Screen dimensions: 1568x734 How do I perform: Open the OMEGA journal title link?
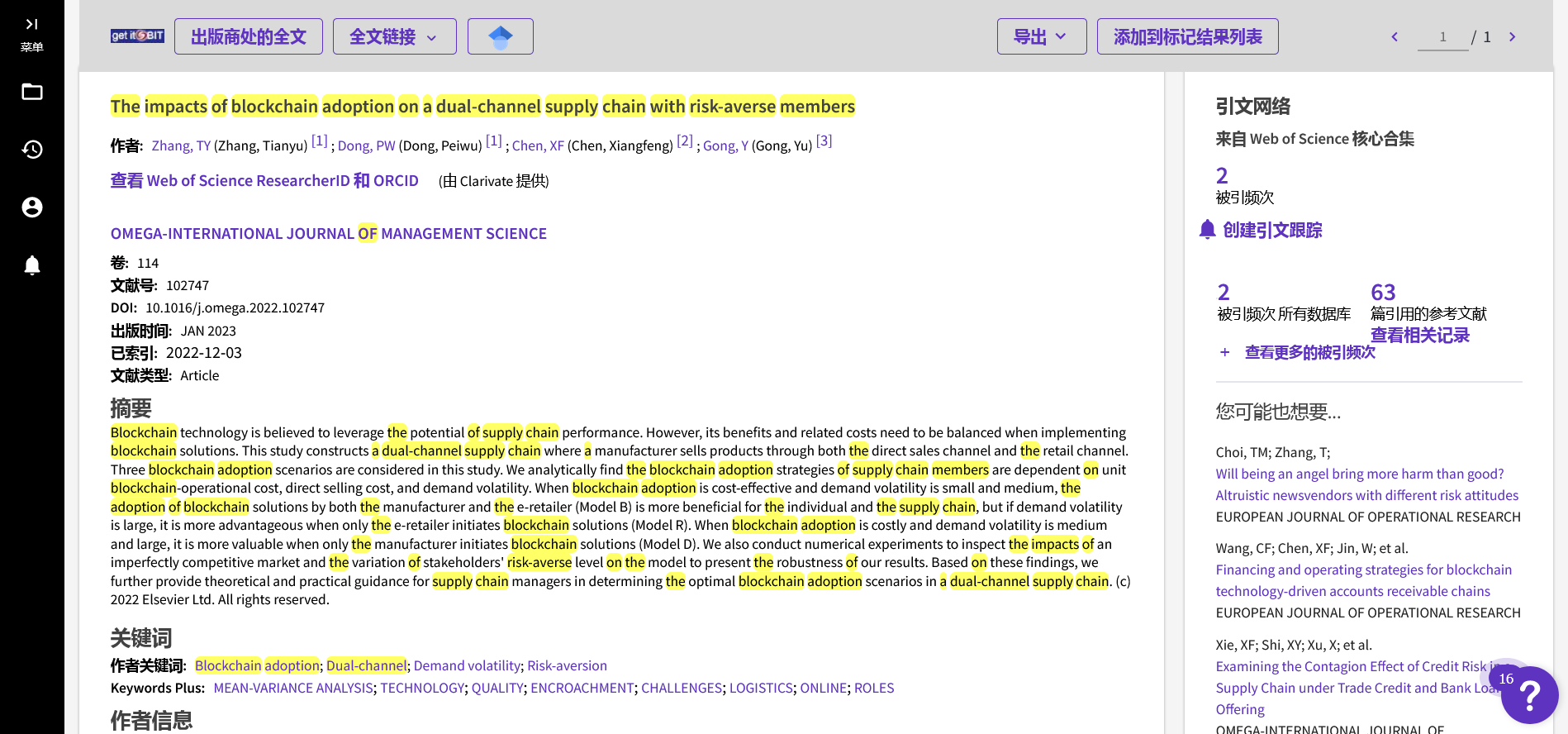328,234
